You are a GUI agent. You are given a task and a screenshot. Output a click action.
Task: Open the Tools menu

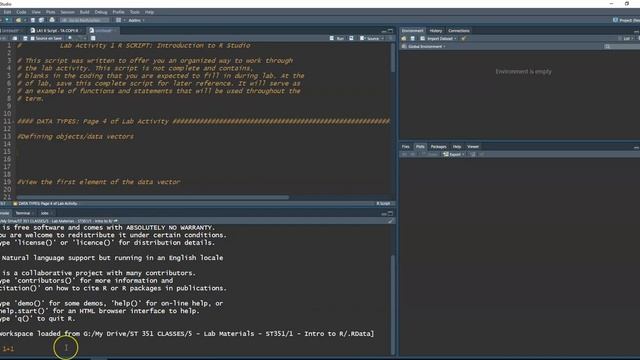click(135, 12)
